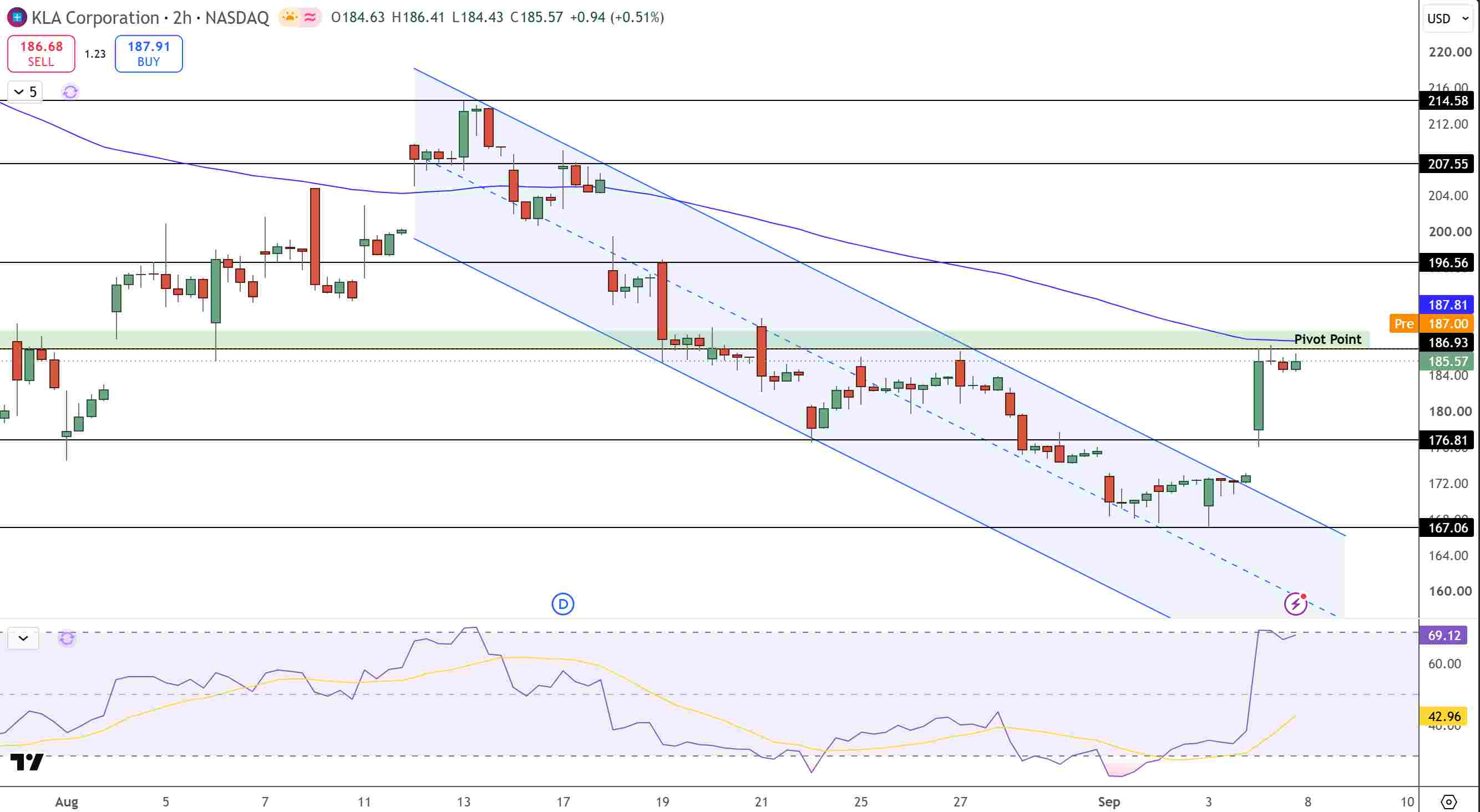
Task: Click the Pivot Point text label
Action: pos(1327,339)
